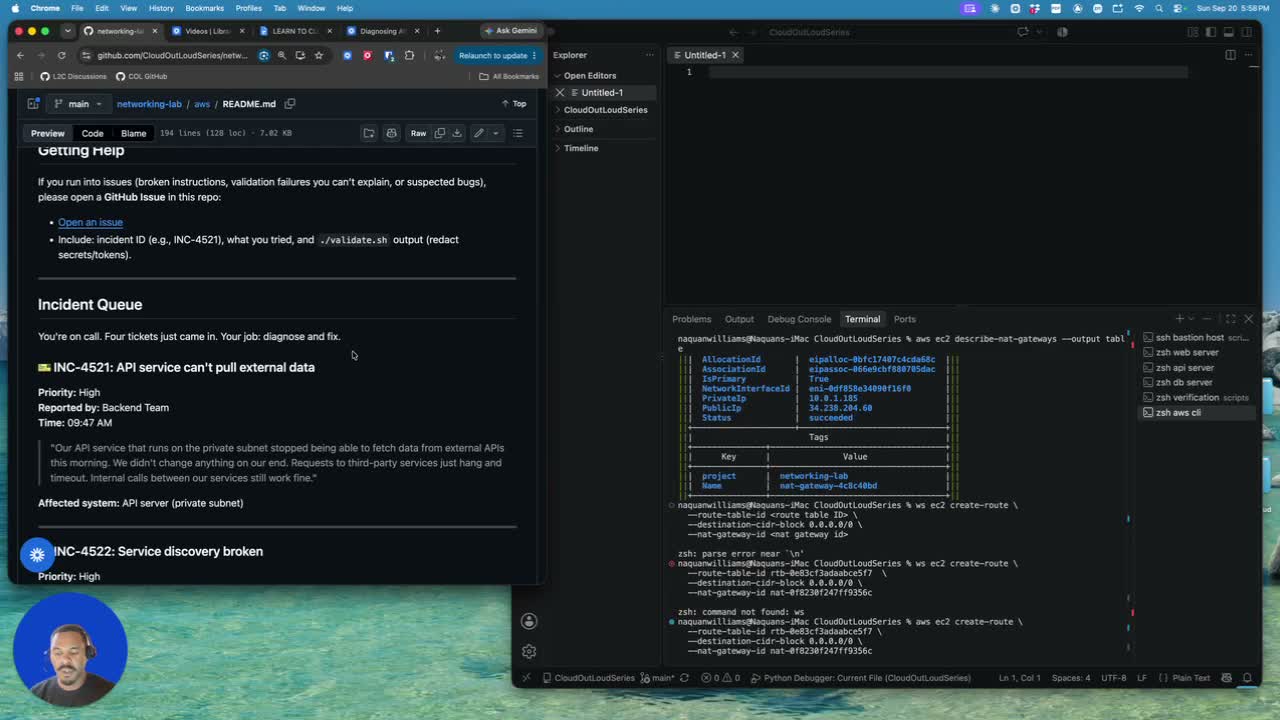Image resolution: width=1280 pixels, height=720 pixels.
Task: Bookmark this page with the star icon
Action: [318, 56]
